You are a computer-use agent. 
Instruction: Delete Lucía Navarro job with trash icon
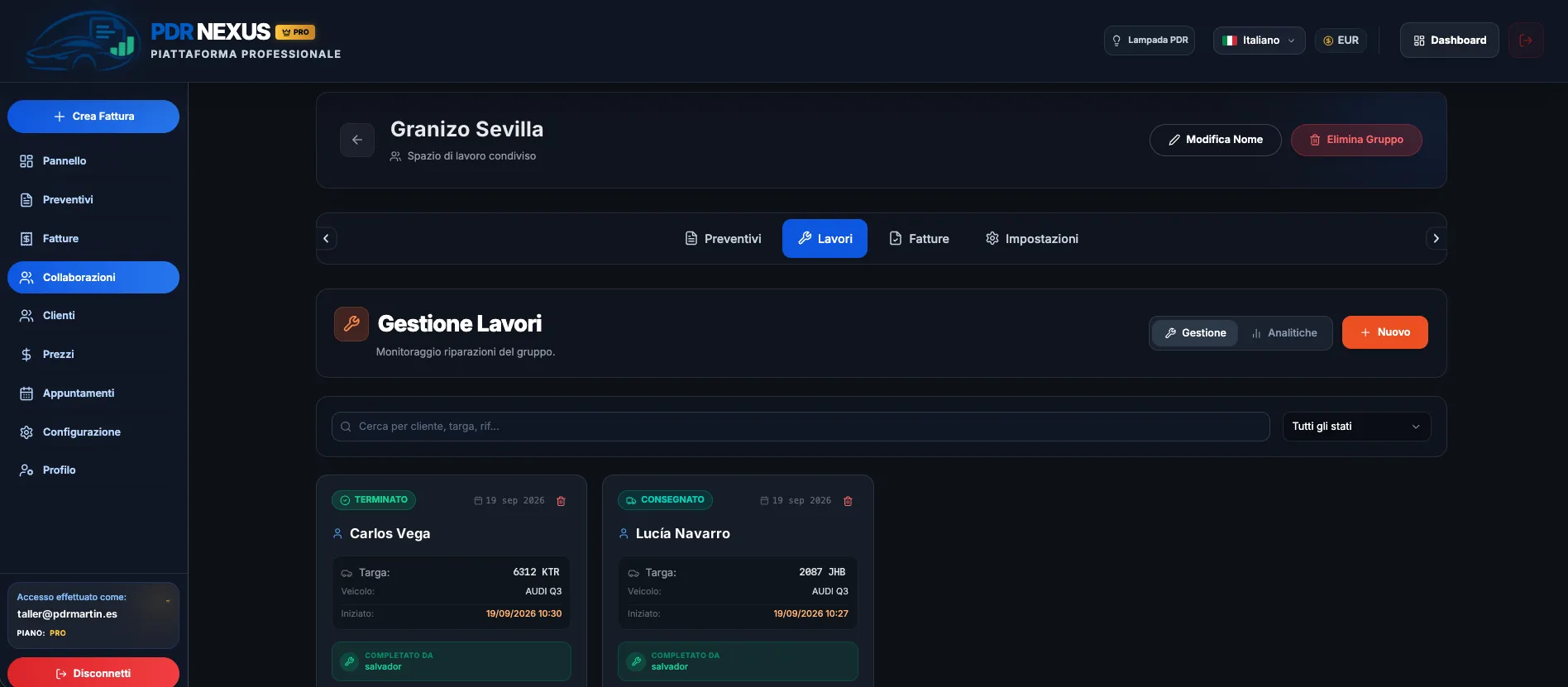click(x=848, y=501)
